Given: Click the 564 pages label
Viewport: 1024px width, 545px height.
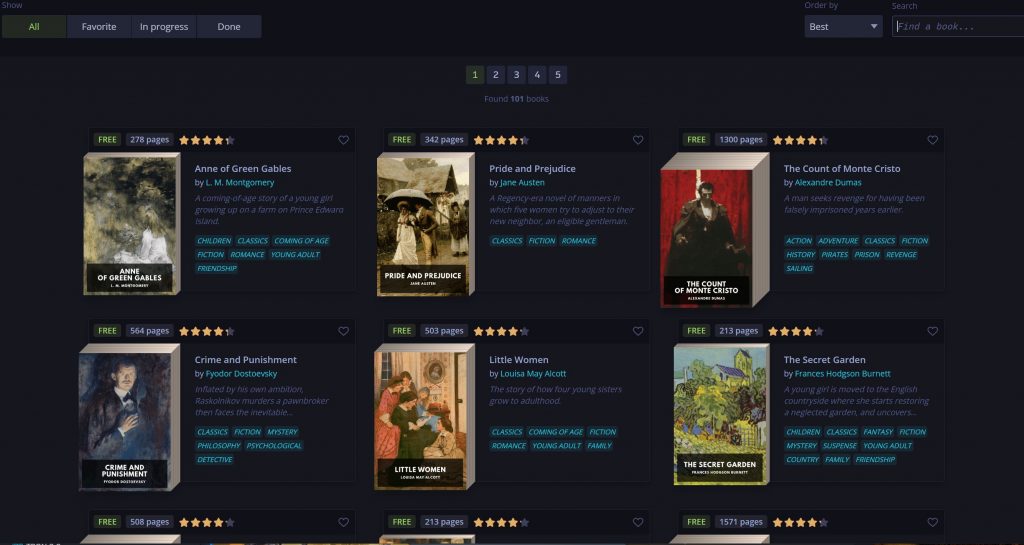Looking at the screenshot, I should pos(150,331).
